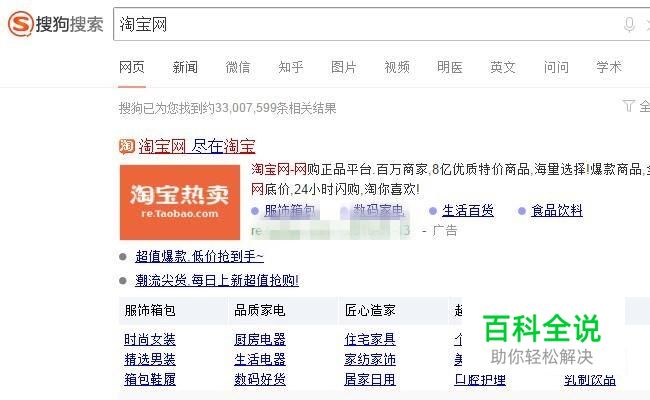Click the Sogou Search logo
650x400 pixels.
click(56, 24)
